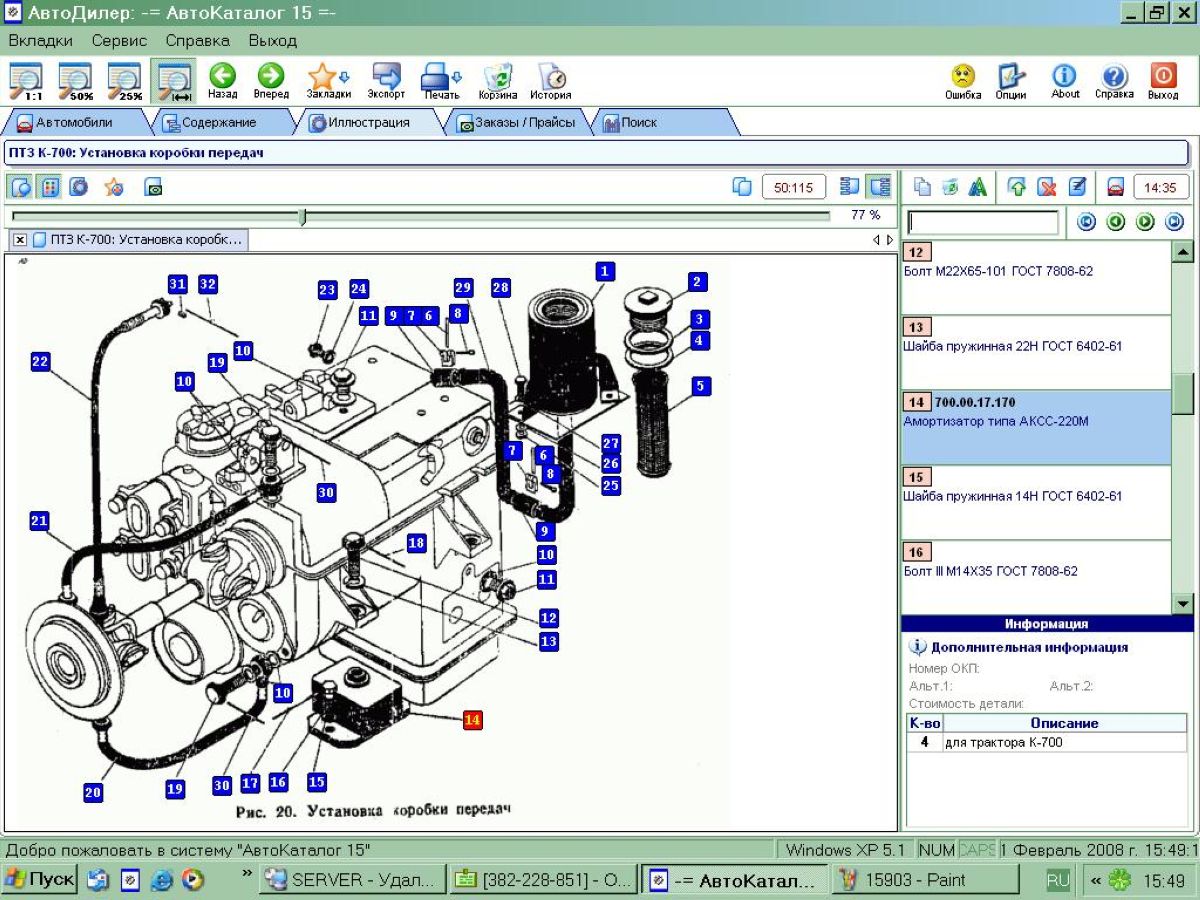
Task: Open Опции (Options) icon
Action: click(1011, 80)
